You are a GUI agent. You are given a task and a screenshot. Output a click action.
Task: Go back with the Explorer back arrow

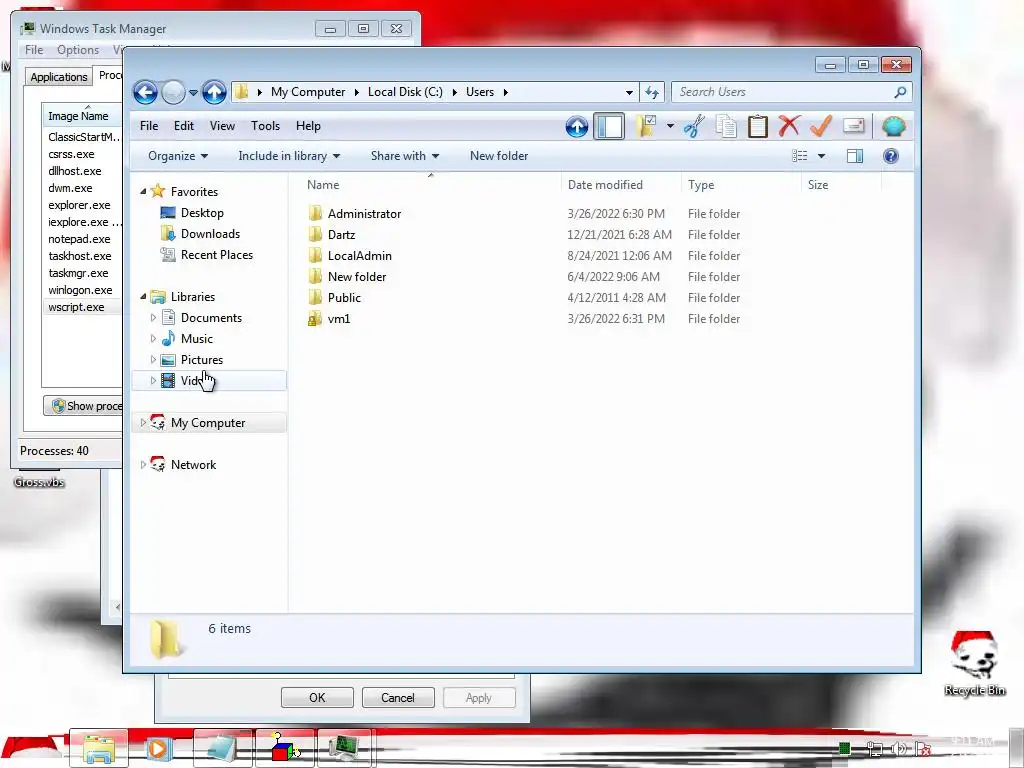(146, 93)
